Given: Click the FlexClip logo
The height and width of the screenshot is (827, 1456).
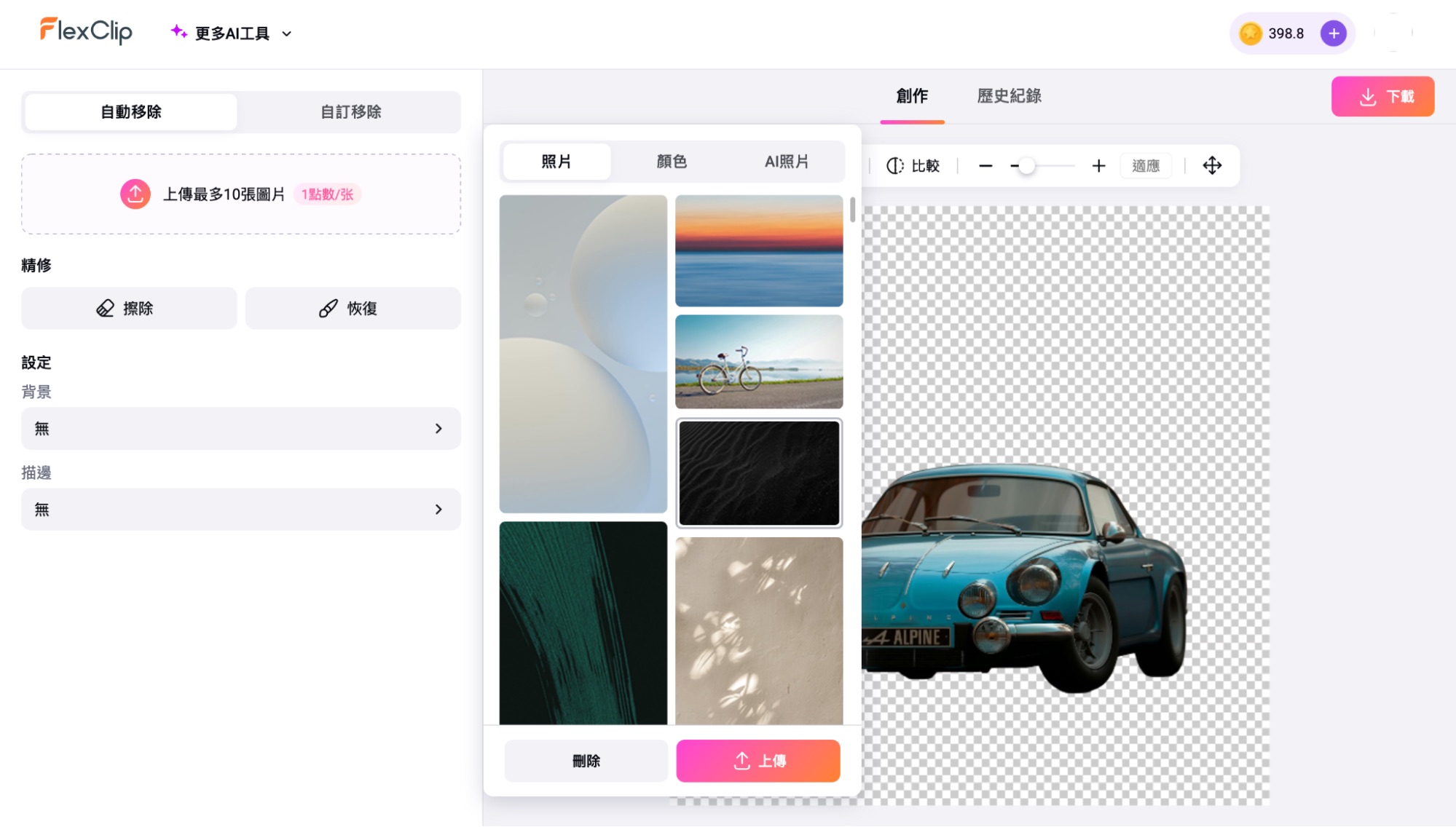Looking at the screenshot, I should click(86, 31).
